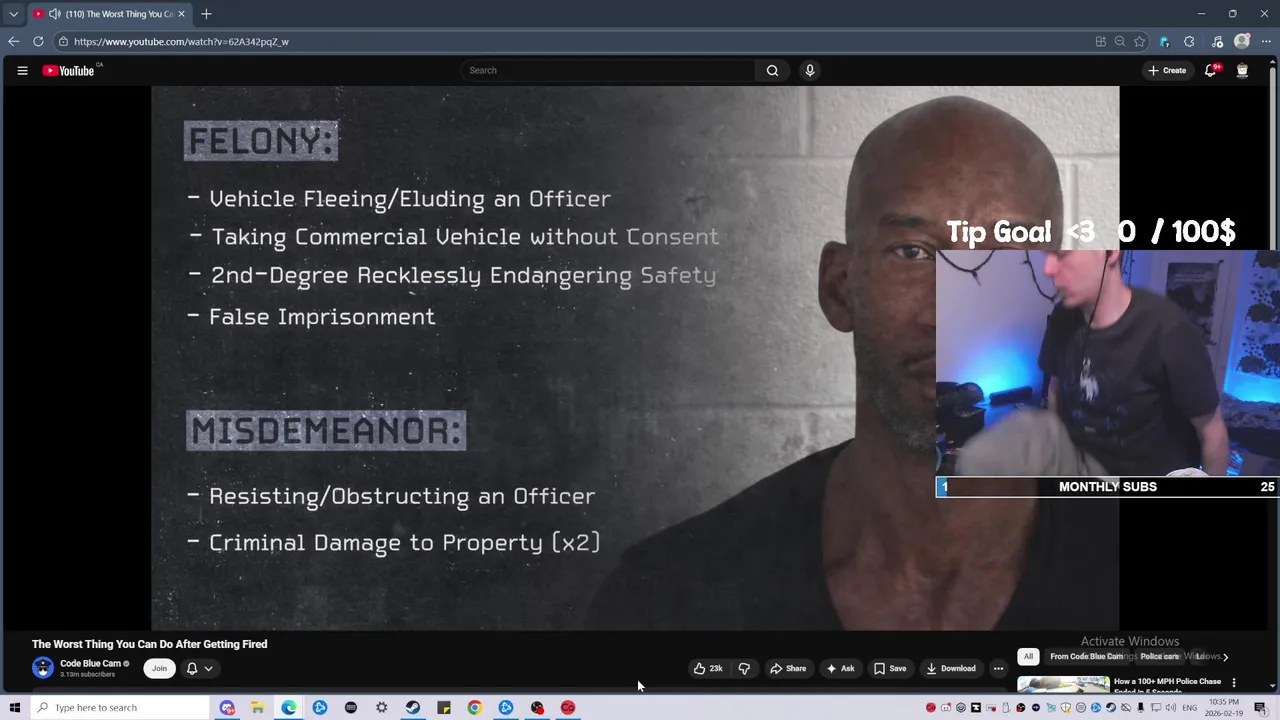Reload the current page
The height and width of the screenshot is (720, 1280).
(x=38, y=41)
